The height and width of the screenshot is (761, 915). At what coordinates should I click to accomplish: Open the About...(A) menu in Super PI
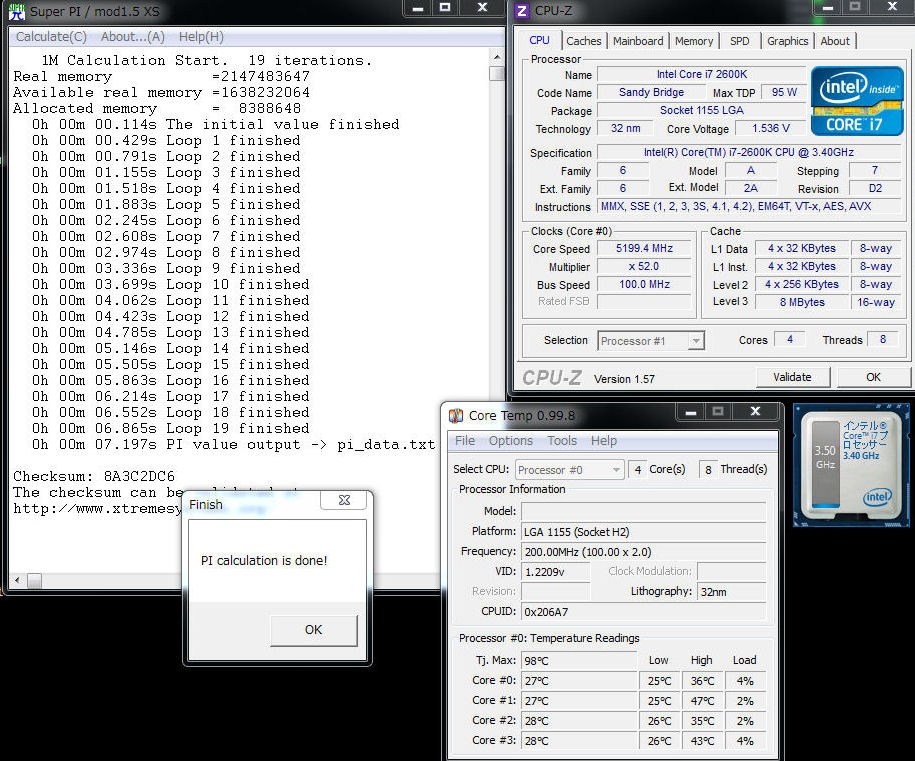click(x=132, y=37)
